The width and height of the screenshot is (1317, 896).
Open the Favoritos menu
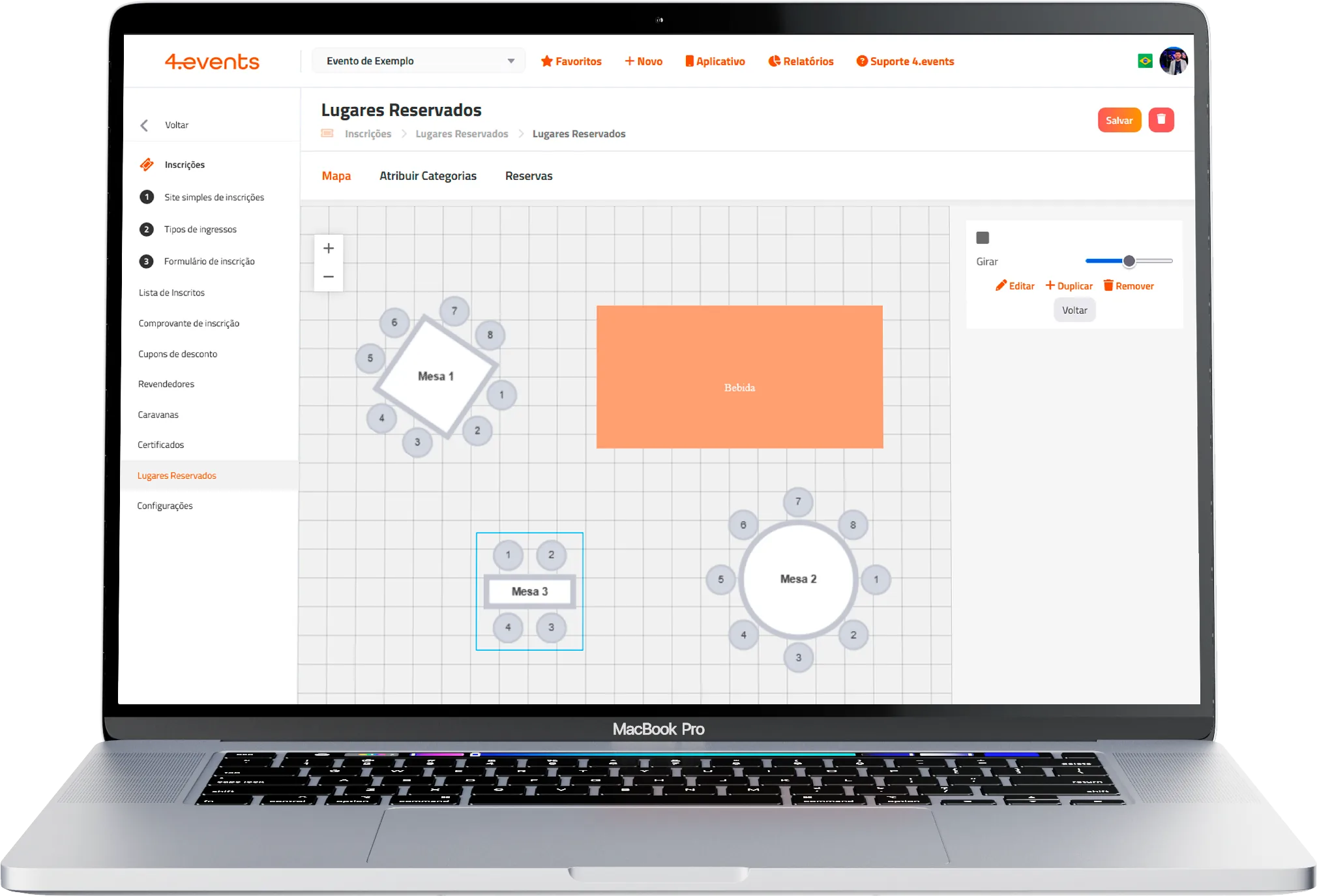(571, 61)
